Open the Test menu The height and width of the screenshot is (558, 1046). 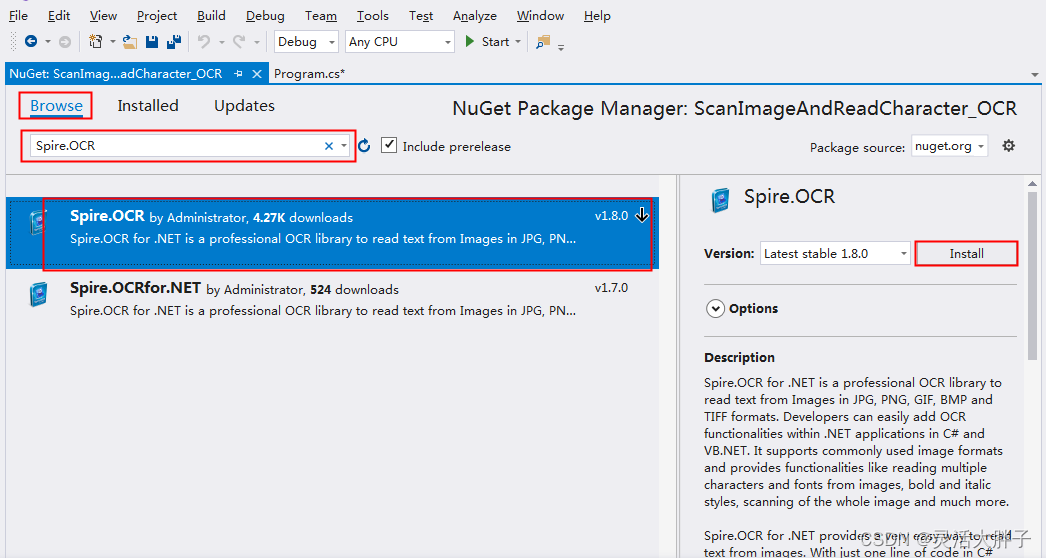point(421,15)
